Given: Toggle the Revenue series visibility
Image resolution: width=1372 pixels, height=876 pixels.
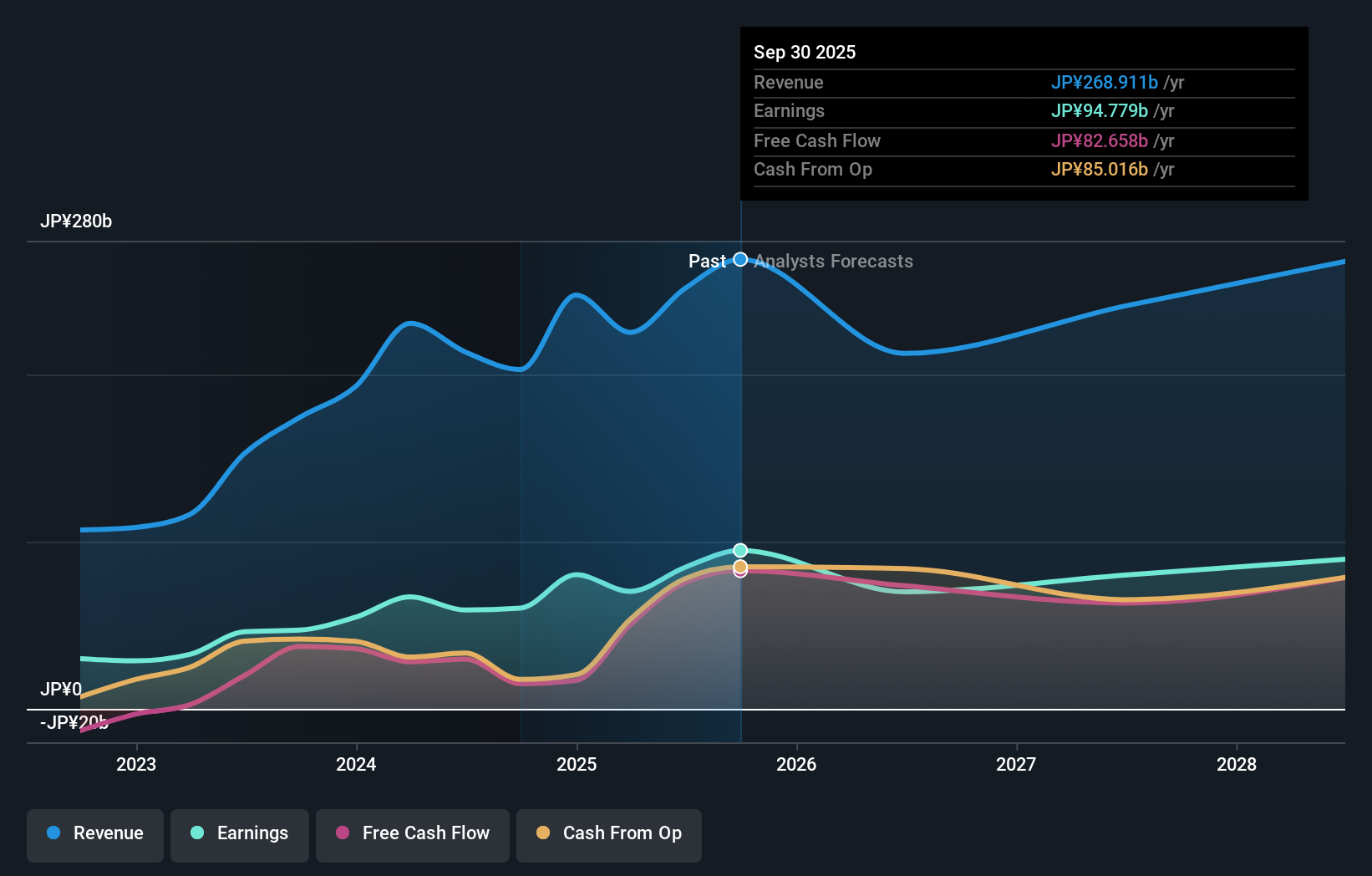Looking at the screenshot, I should 94,833.
